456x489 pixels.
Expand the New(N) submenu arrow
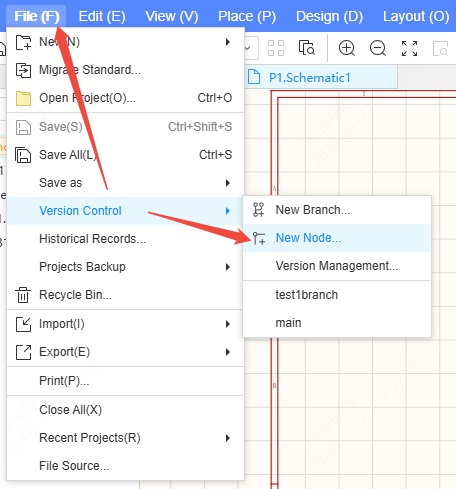coord(228,42)
